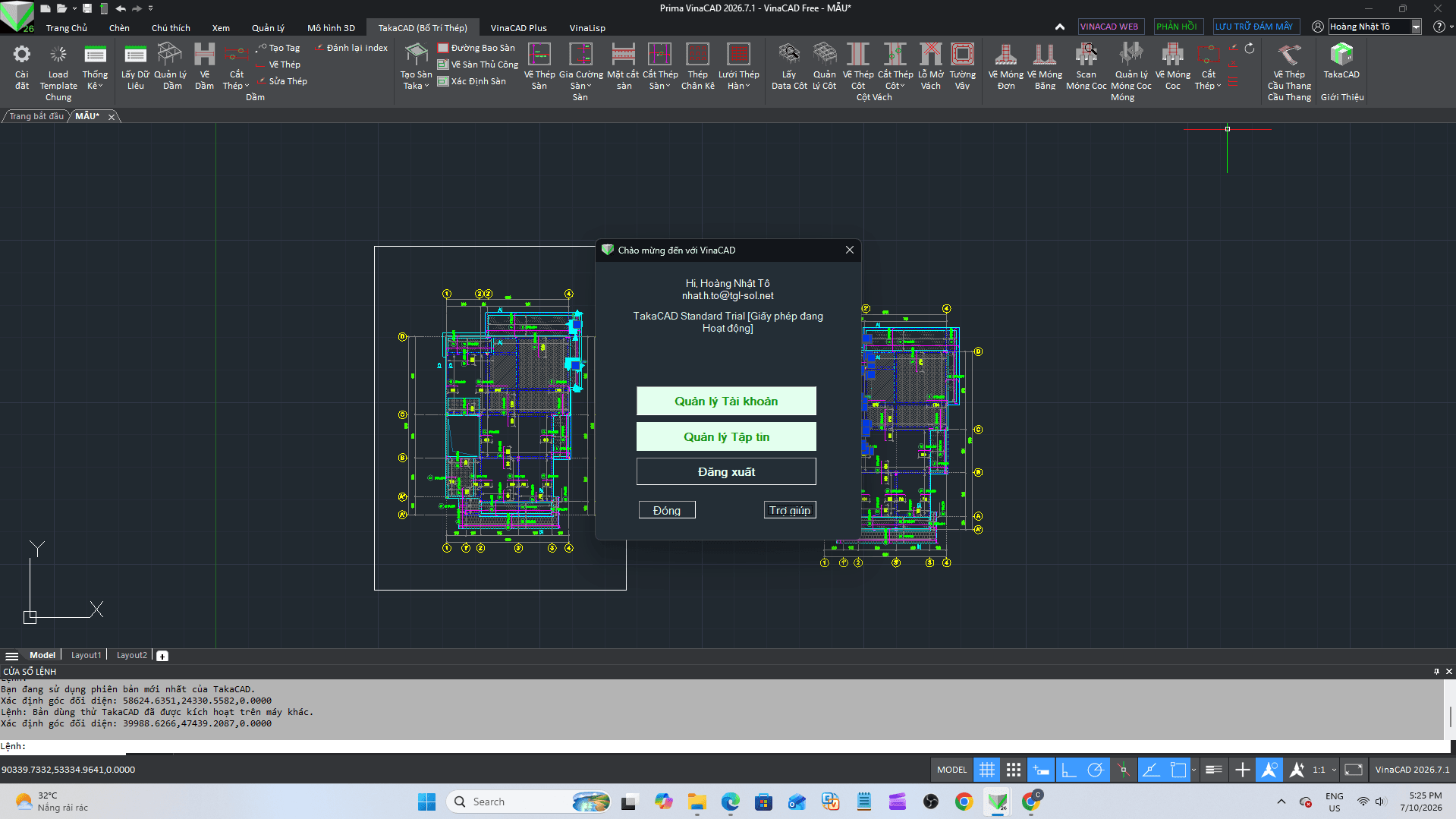Click LƯU TRỮ ĐÁM MÂY button
This screenshot has width=1456, height=819.
[x=1256, y=27]
